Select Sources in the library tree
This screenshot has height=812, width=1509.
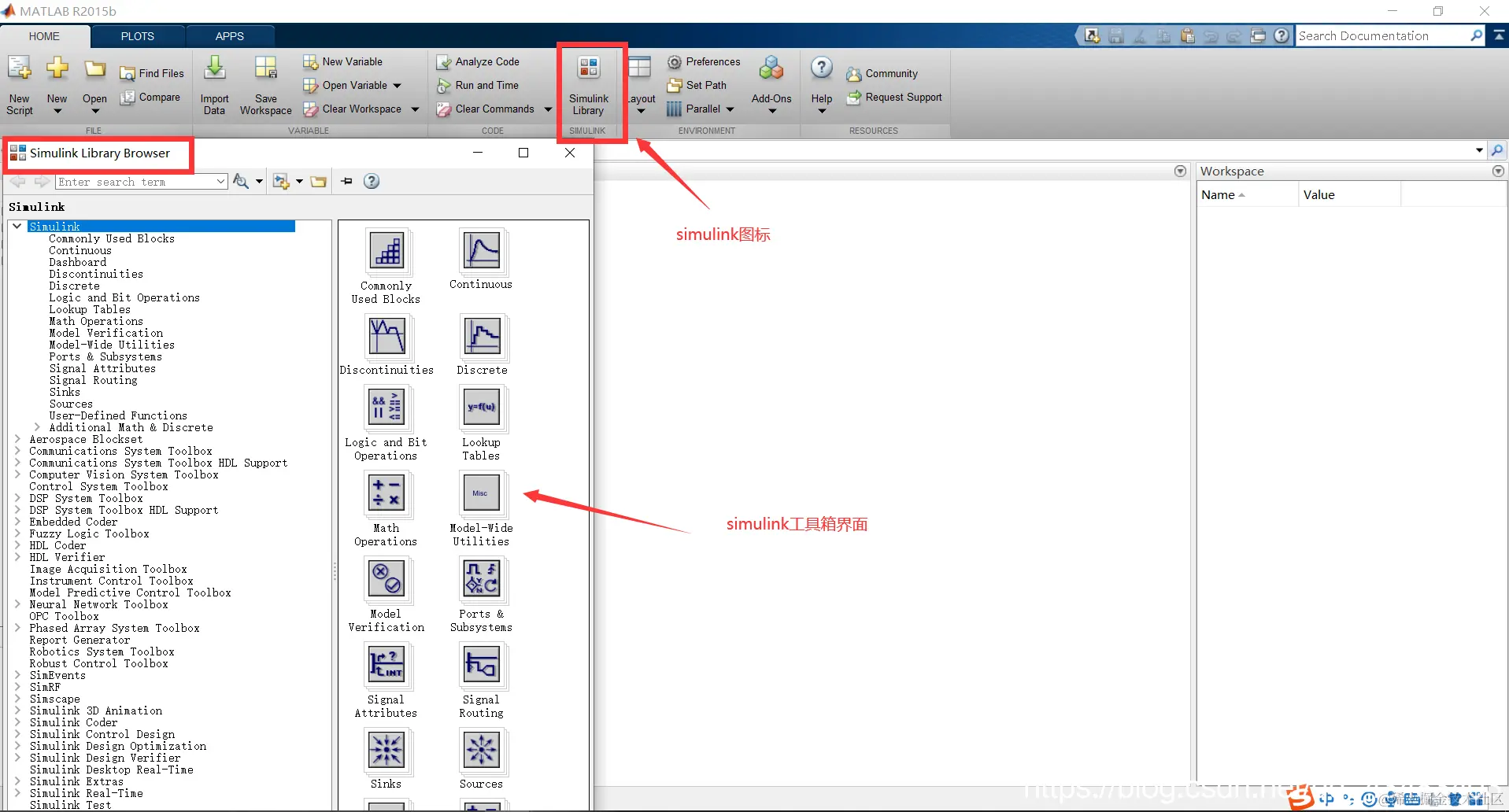point(71,404)
